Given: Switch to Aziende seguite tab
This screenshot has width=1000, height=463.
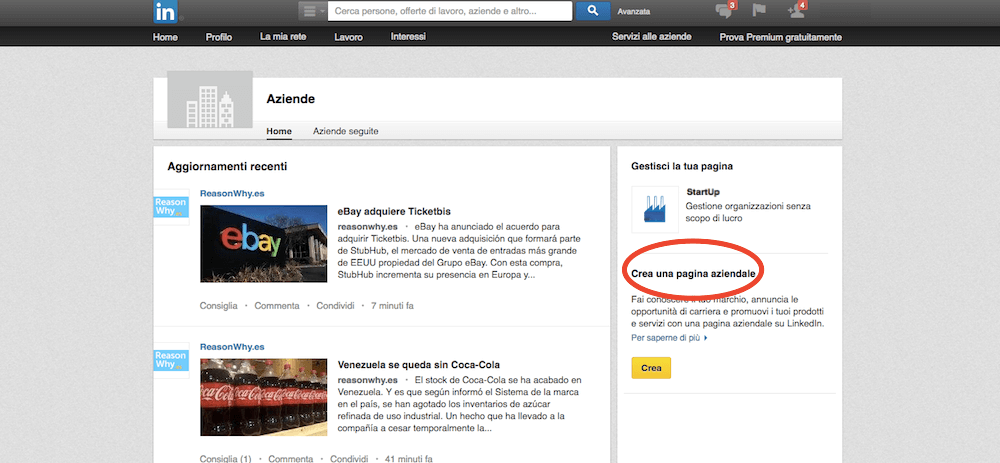Looking at the screenshot, I should click(x=346, y=131).
